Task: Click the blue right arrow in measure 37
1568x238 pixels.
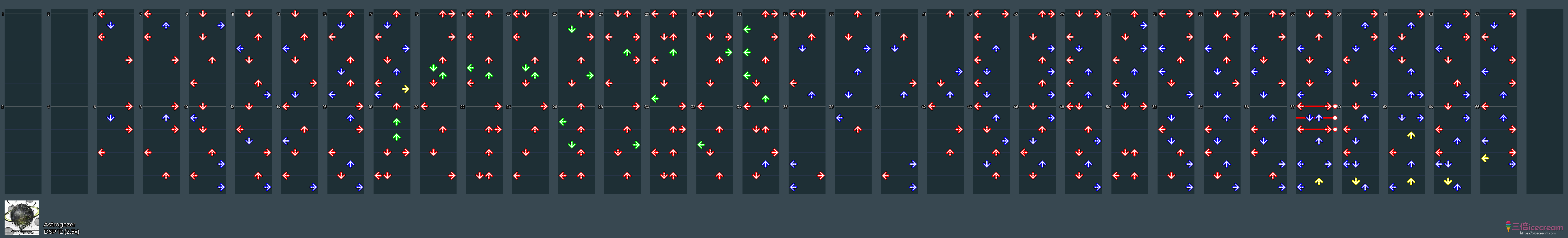Action: [x=867, y=49]
